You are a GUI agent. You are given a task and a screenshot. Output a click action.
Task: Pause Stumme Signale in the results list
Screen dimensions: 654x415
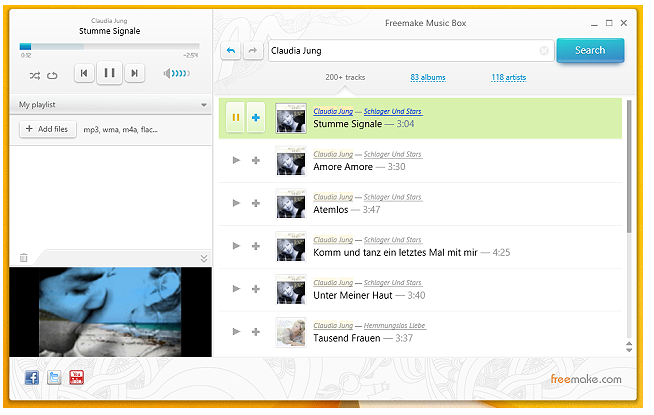[235, 118]
